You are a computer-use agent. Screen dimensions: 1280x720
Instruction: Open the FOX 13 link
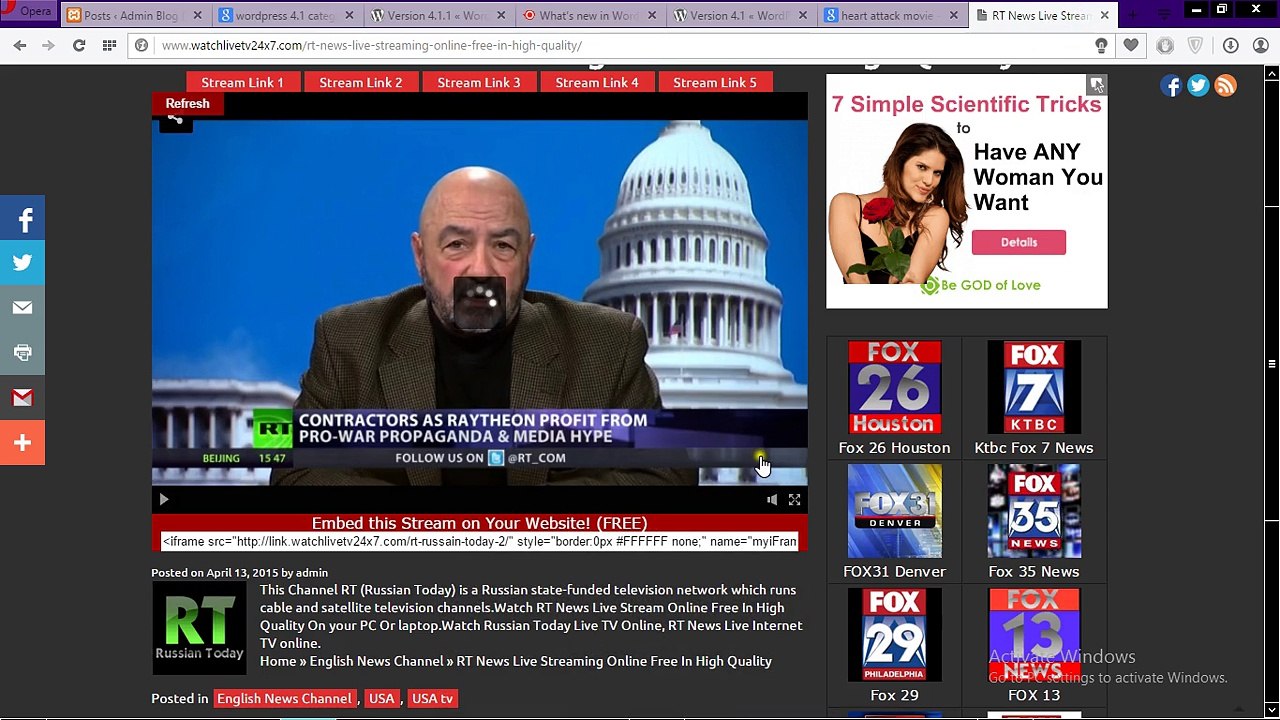pos(1034,695)
